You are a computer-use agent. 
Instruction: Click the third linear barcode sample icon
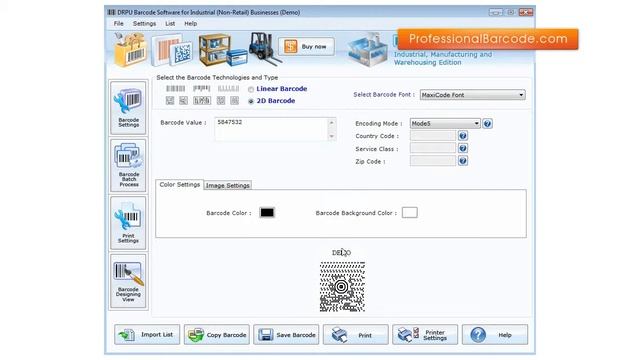click(x=228, y=89)
